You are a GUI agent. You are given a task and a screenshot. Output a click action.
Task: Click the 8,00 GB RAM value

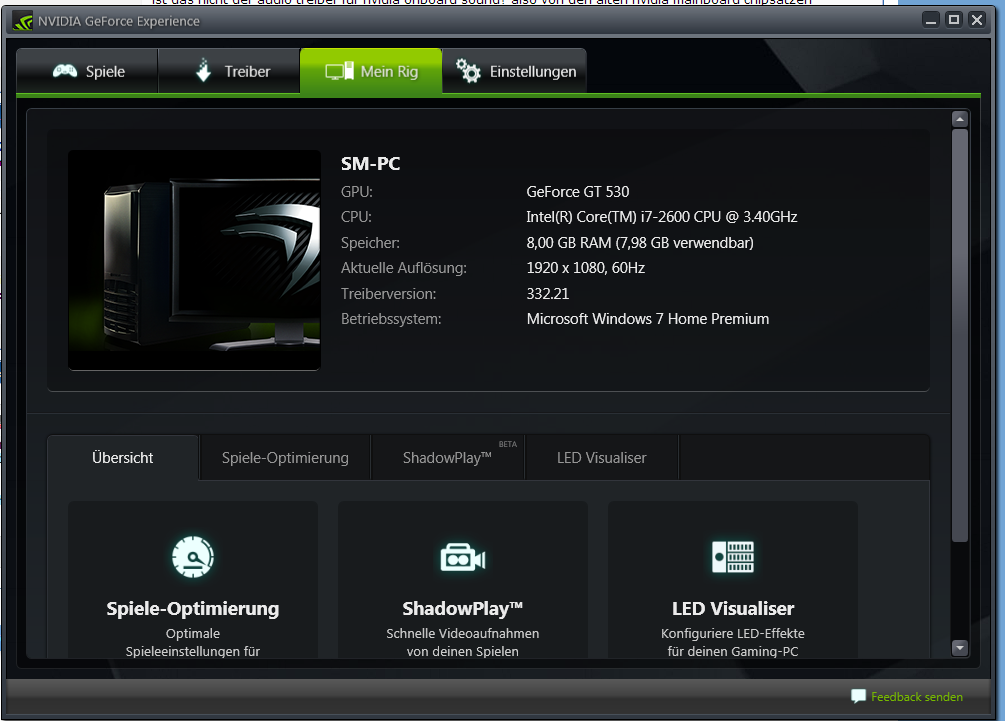pyautogui.click(x=640, y=243)
